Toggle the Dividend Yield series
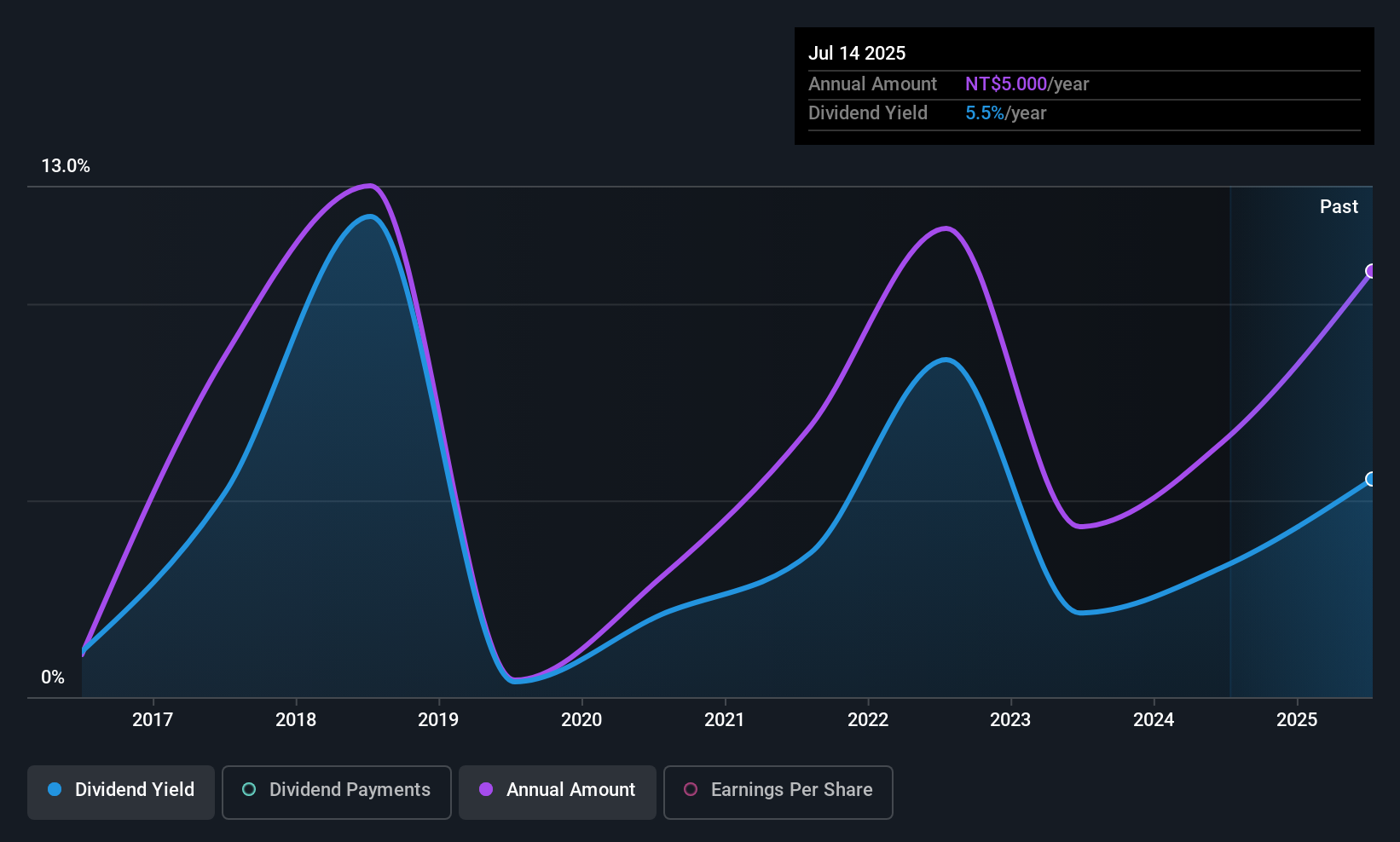This screenshot has width=1400, height=842. [121, 792]
